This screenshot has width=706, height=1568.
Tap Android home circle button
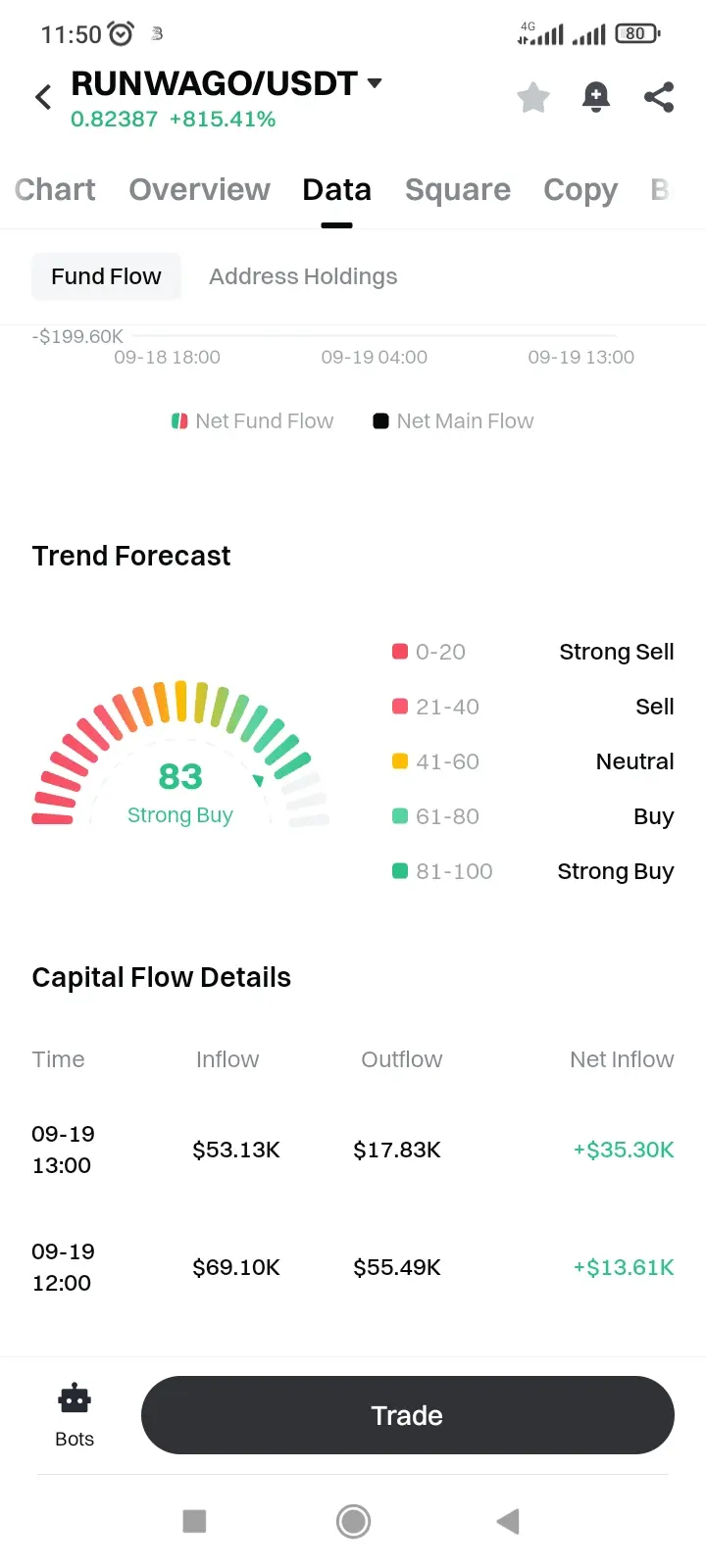tap(353, 1521)
